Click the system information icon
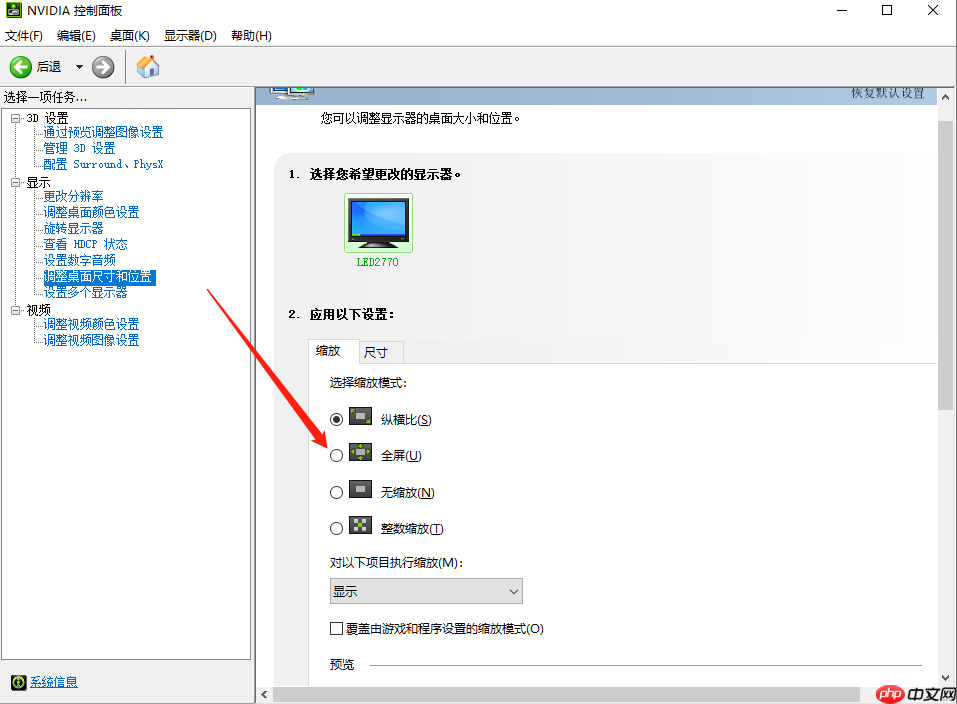The image size is (957, 704). pyautogui.click(x=18, y=682)
